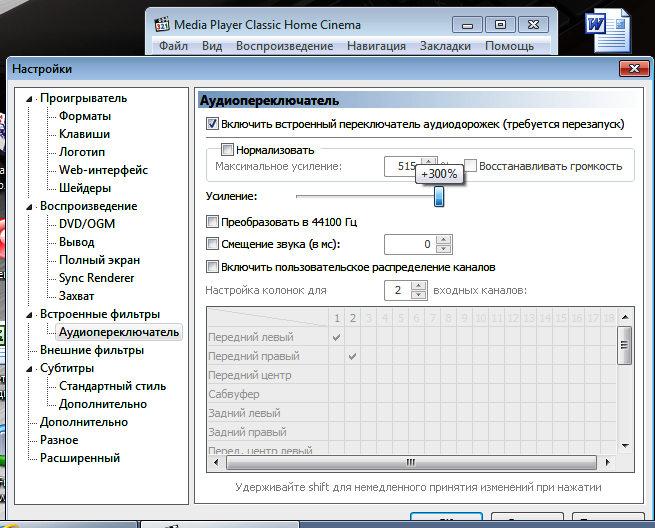Select Вывод in the settings tree
The height and width of the screenshot is (528, 655).
tap(76, 242)
